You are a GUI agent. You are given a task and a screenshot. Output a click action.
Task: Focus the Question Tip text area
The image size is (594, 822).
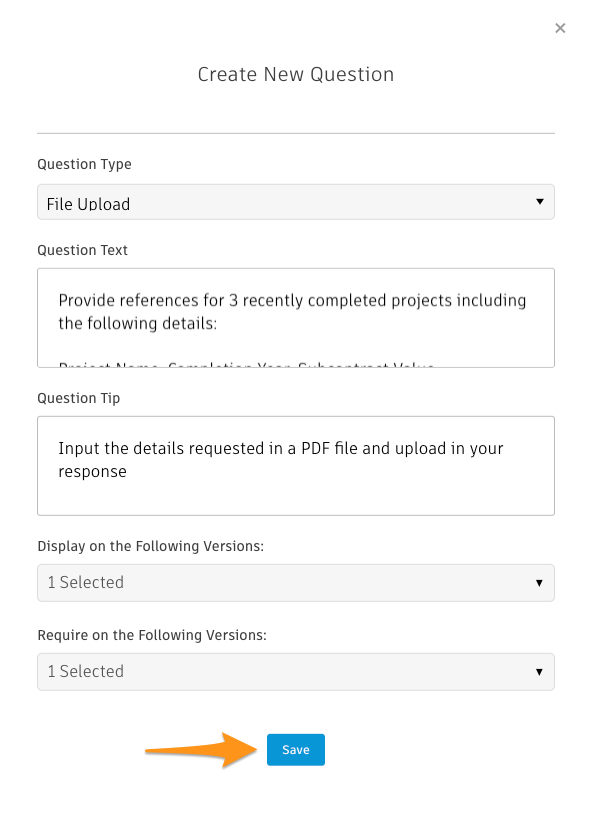(296, 466)
